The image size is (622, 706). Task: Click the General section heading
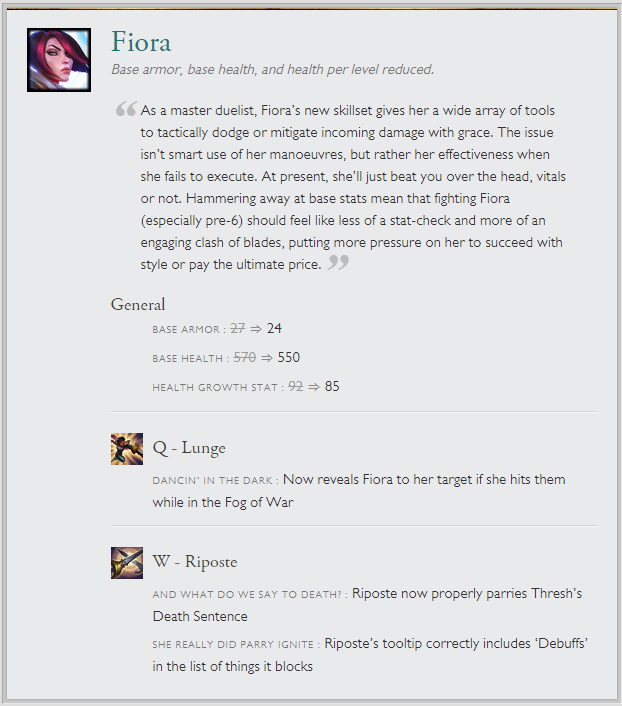pyautogui.click(x=138, y=305)
